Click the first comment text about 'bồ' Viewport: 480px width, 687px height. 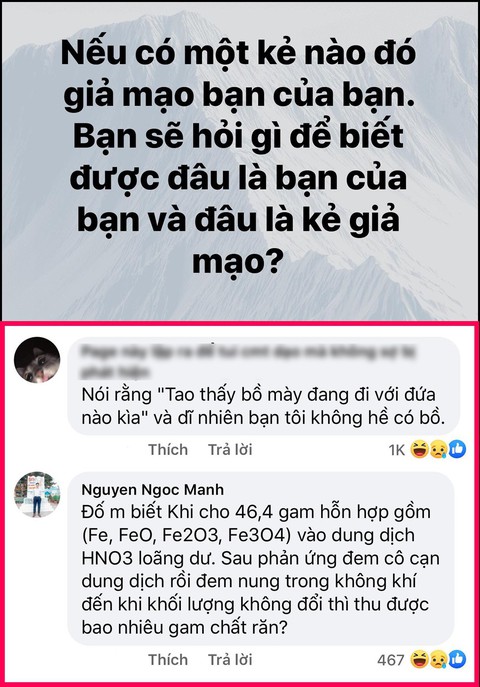(x=263, y=406)
